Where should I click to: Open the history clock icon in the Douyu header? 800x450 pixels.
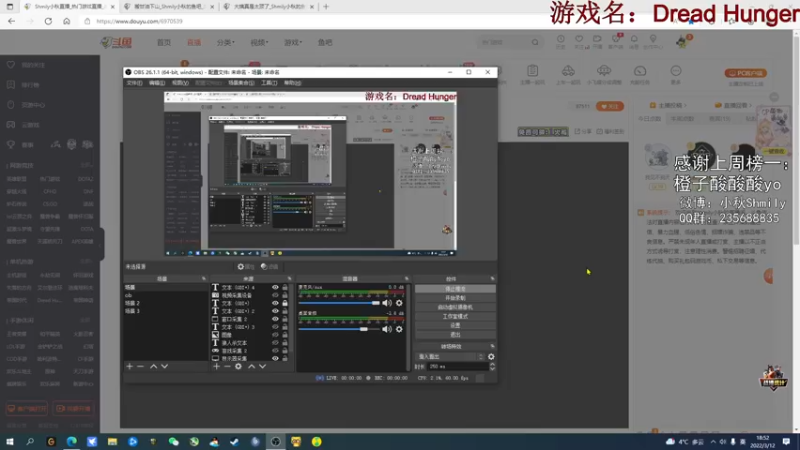[560, 41]
